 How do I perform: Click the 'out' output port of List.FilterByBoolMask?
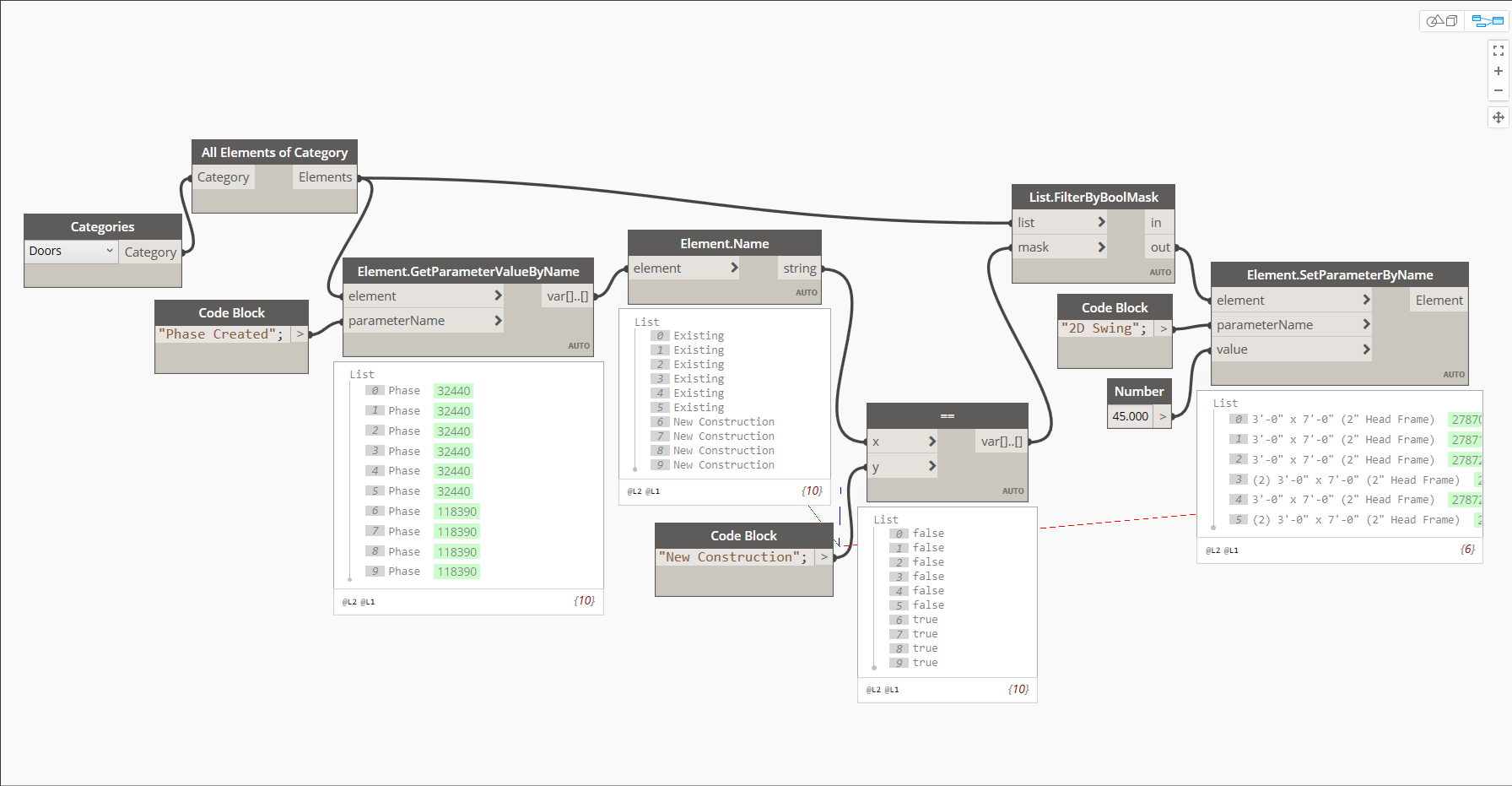point(1159,247)
